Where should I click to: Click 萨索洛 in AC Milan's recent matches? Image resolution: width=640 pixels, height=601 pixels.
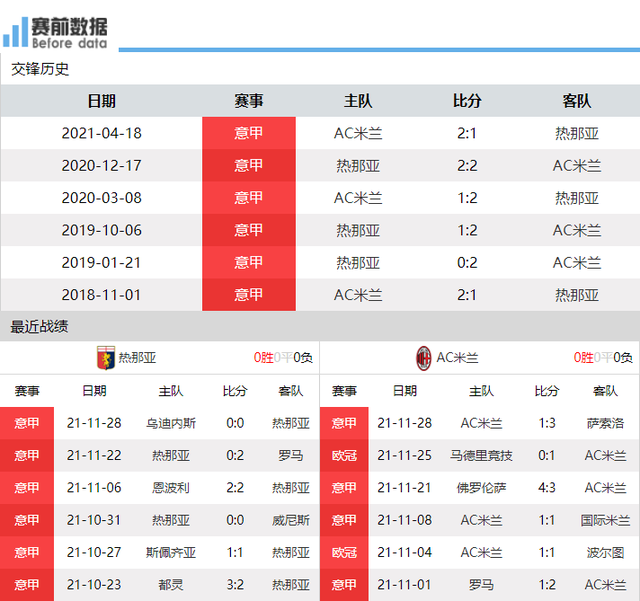(x=605, y=423)
